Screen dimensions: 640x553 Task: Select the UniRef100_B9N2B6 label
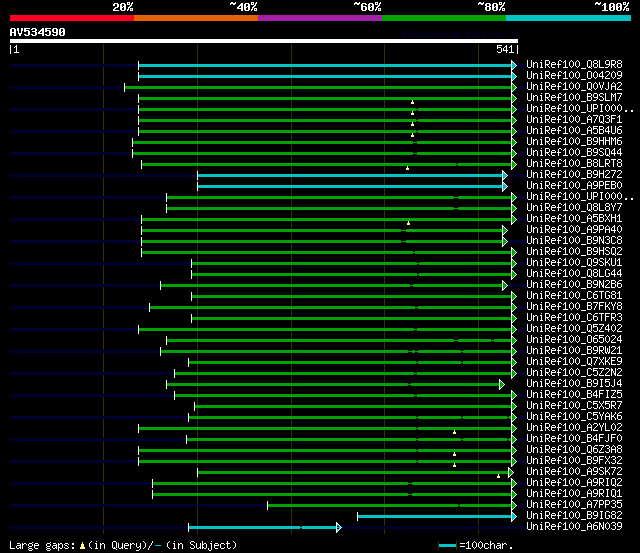(x=574, y=285)
